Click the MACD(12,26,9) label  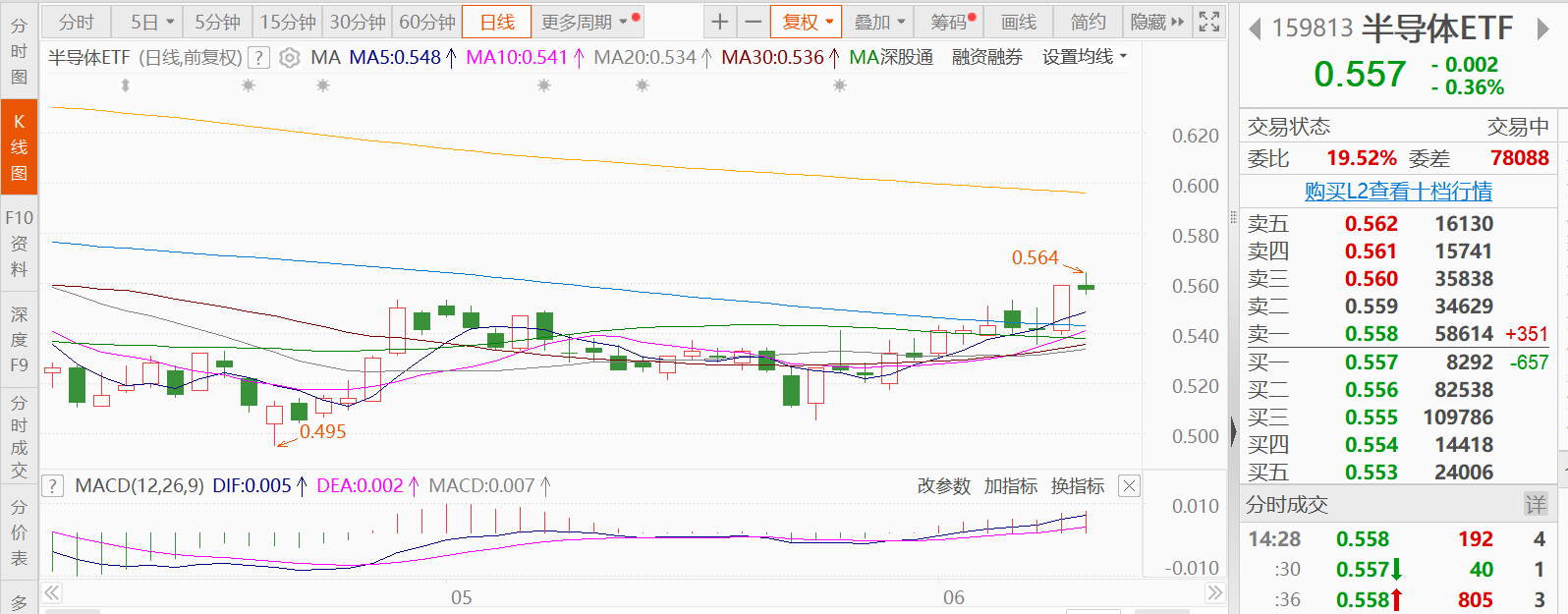pyautogui.click(x=140, y=485)
